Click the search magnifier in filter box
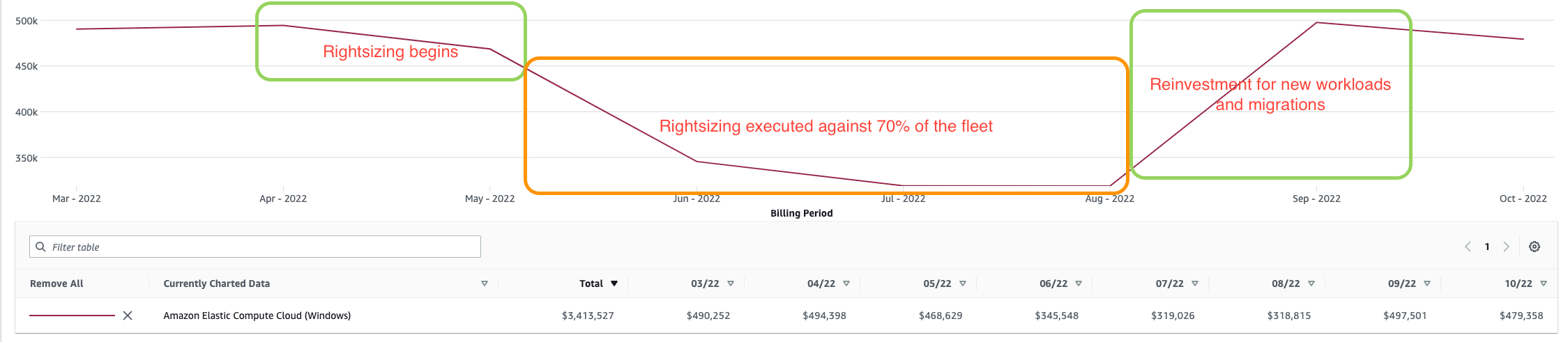 [x=41, y=247]
